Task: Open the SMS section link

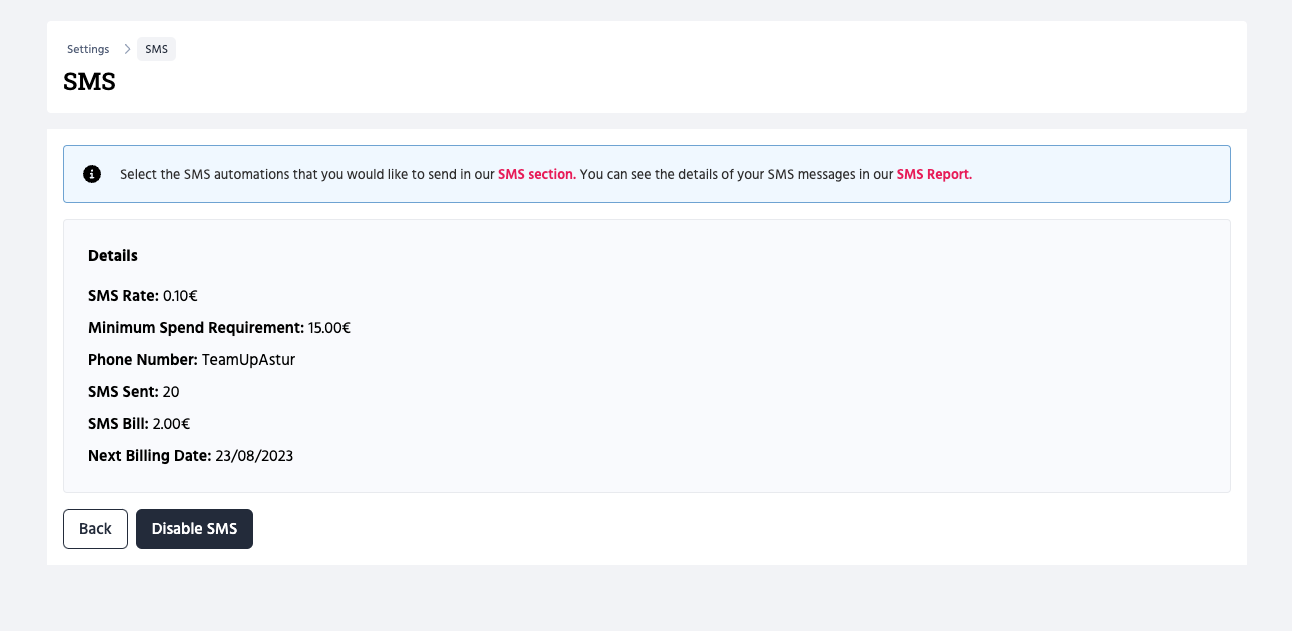Action: click(536, 174)
